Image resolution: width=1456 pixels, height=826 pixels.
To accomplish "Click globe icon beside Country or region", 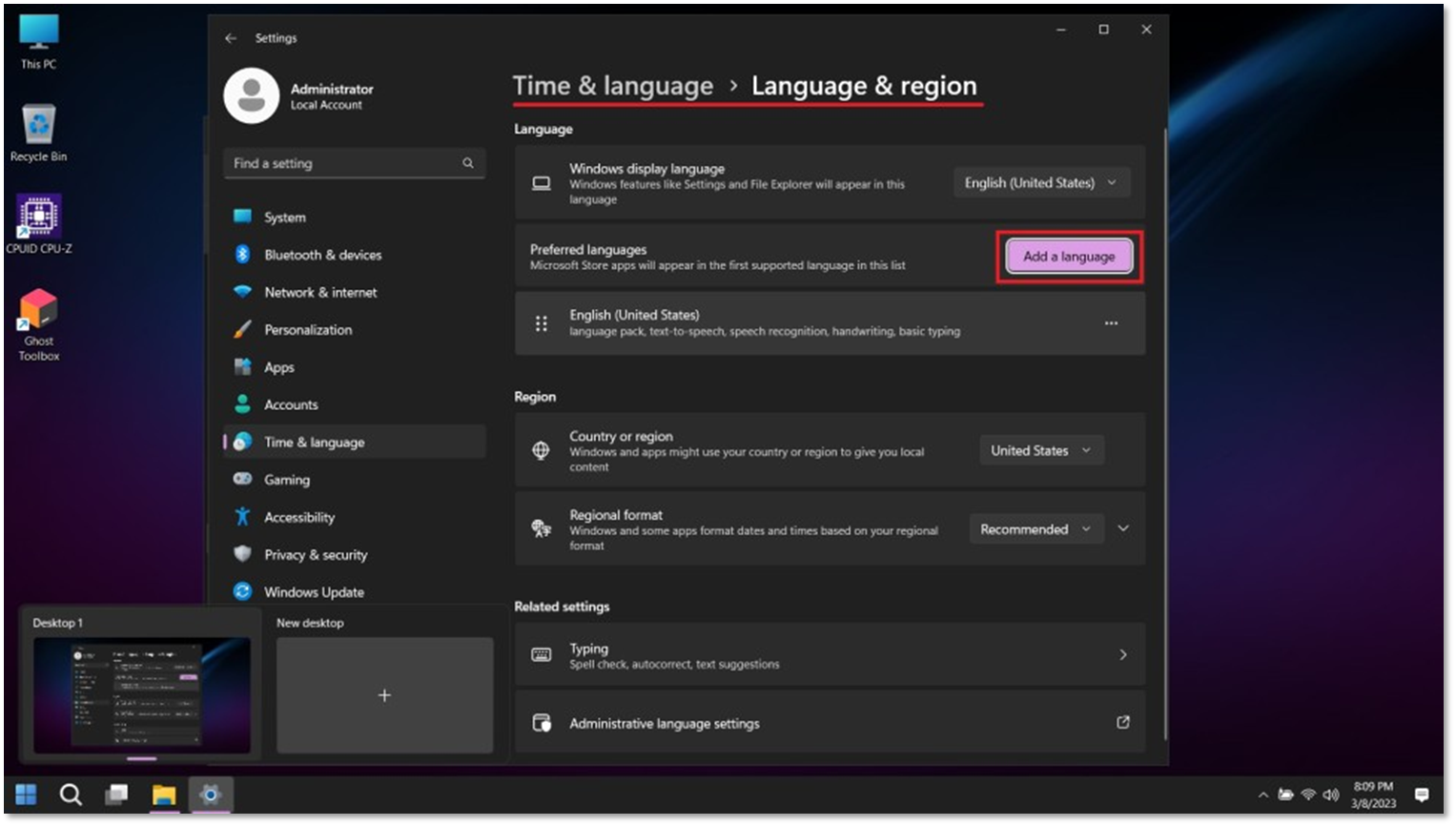I will tap(541, 450).
